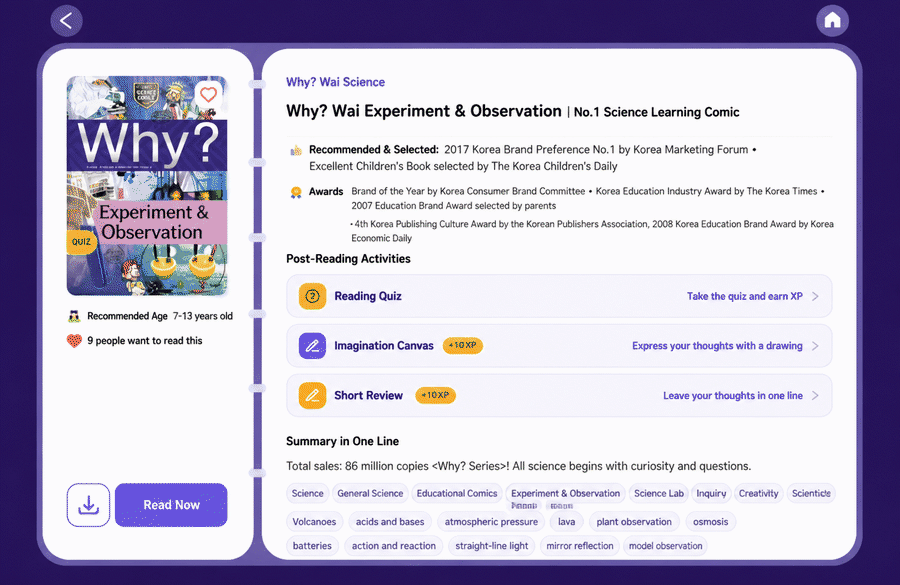
Task: Click the Reading Quiz orange icon
Action: [312, 296]
